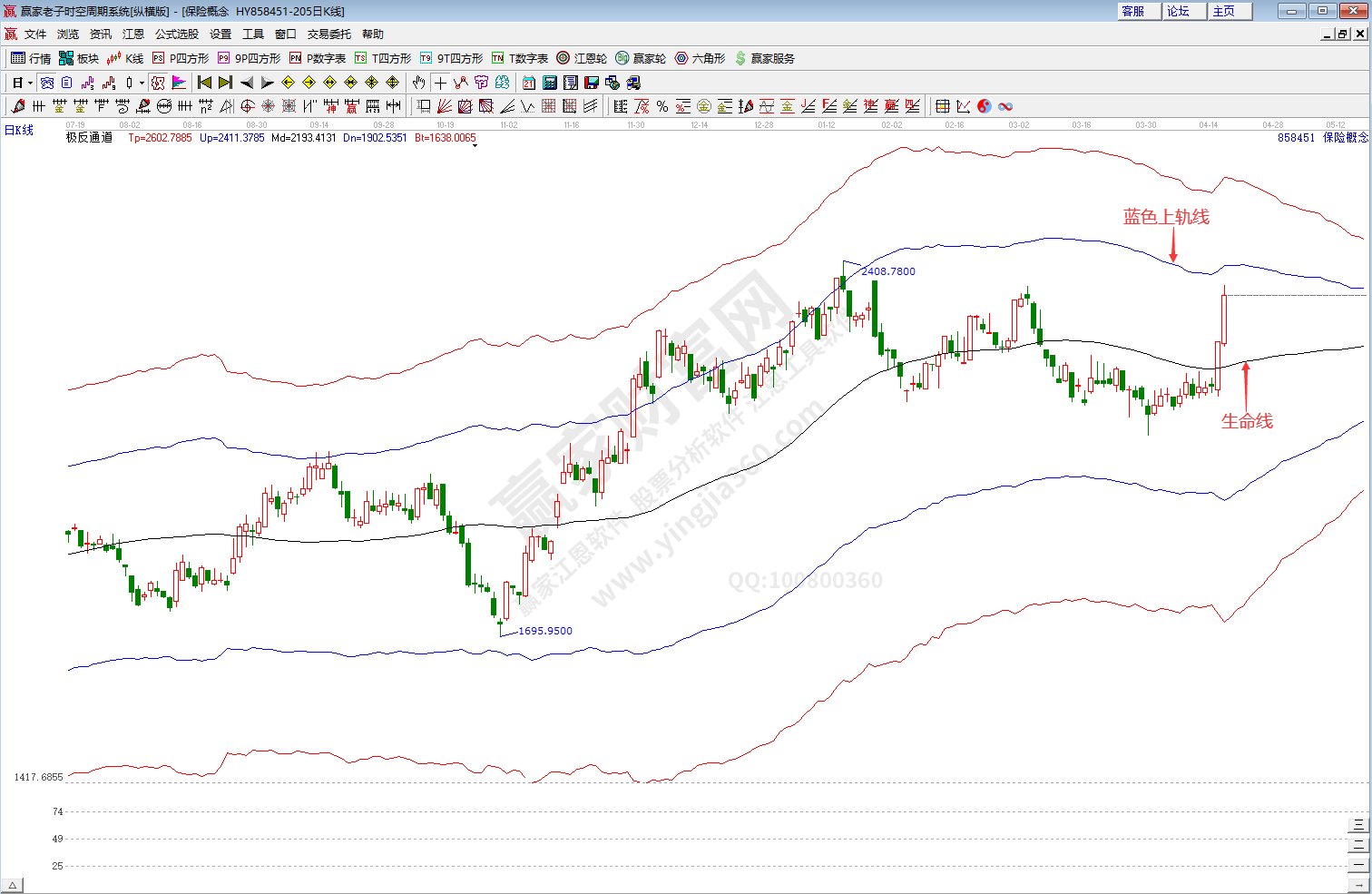Open the 公式选股 menu
1372x894 pixels.
pos(176,34)
